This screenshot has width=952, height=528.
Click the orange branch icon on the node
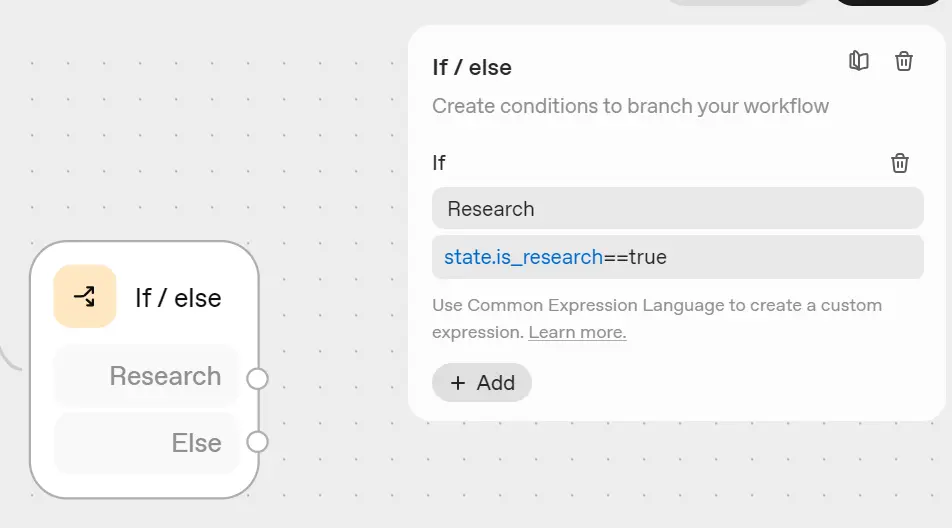pos(85,297)
